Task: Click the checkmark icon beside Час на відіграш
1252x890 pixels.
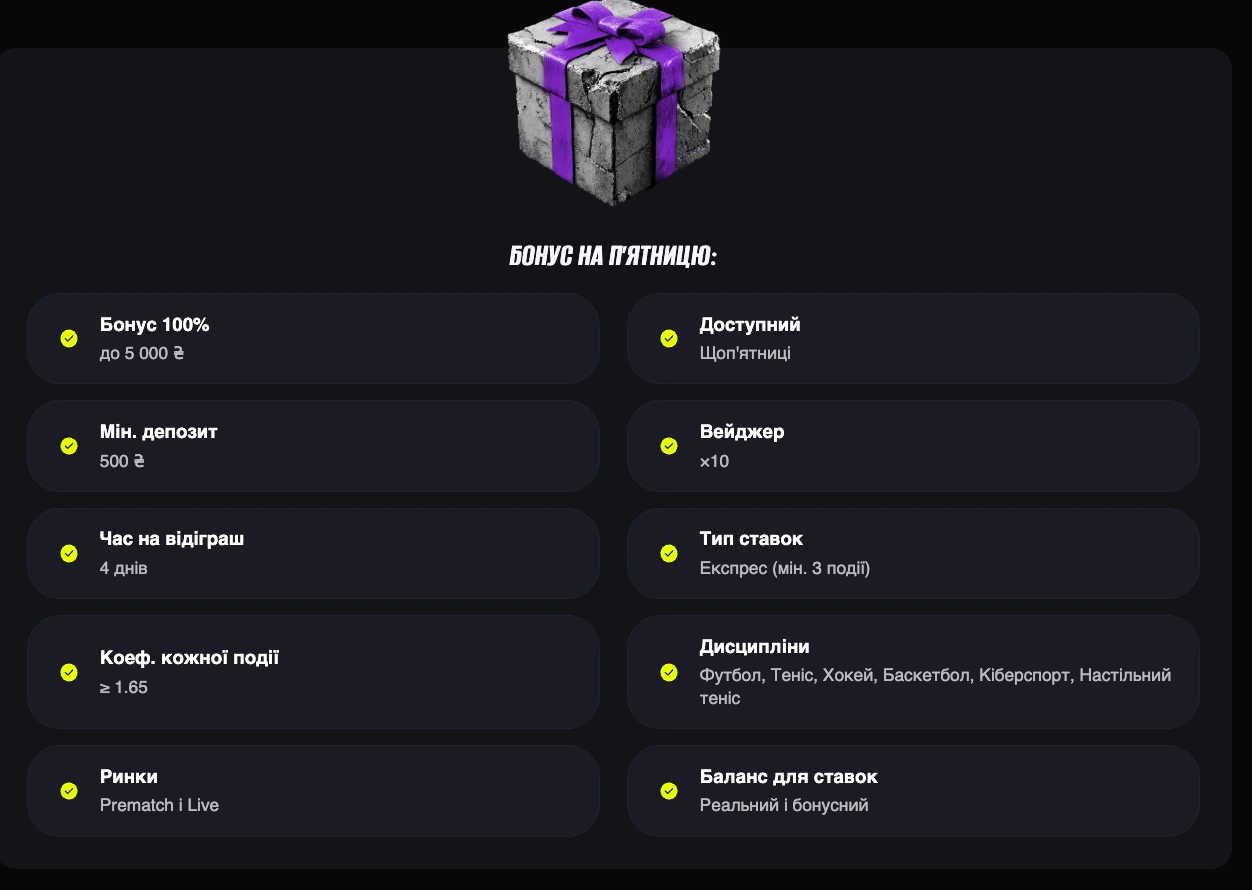Action: coord(69,553)
